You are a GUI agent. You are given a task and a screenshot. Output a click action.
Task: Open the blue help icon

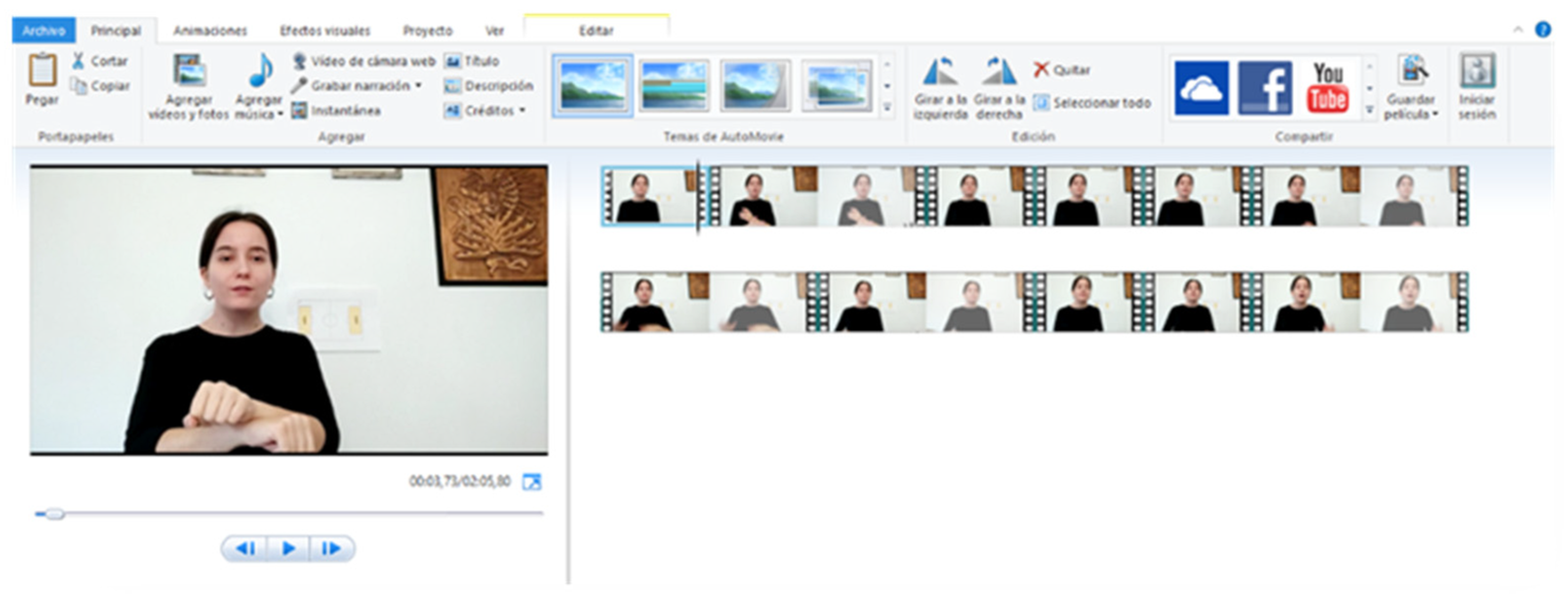coord(1542,29)
